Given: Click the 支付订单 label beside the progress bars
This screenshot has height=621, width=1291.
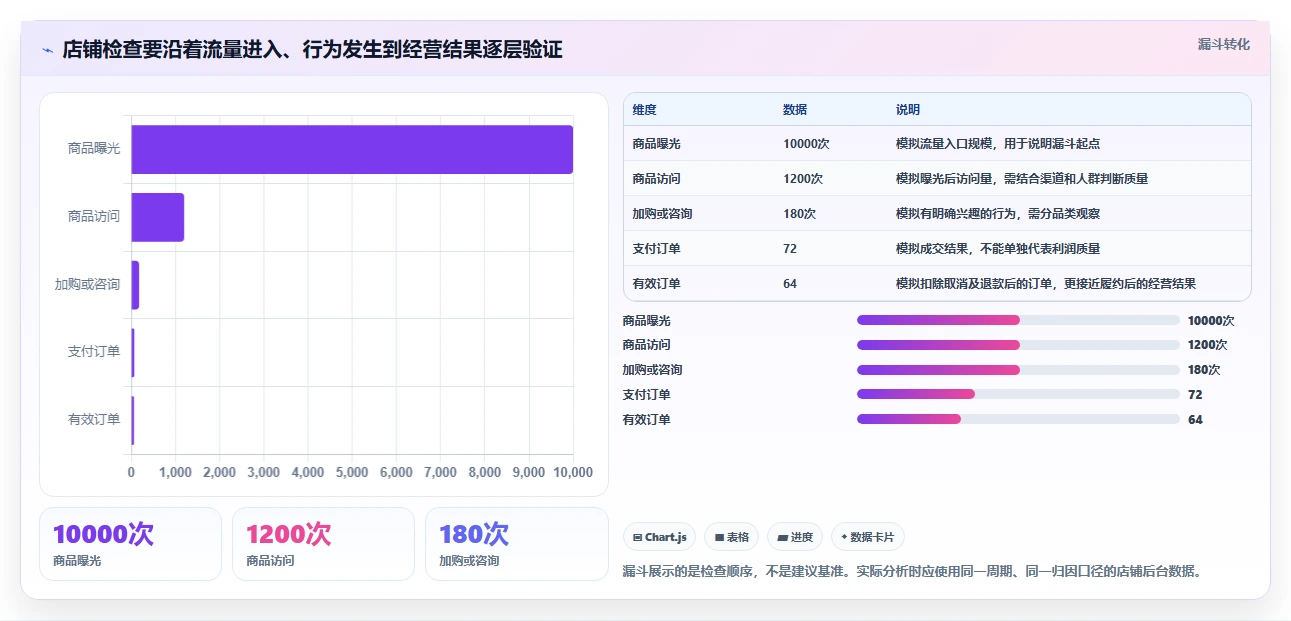Looking at the screenshot, I should 646,395.
